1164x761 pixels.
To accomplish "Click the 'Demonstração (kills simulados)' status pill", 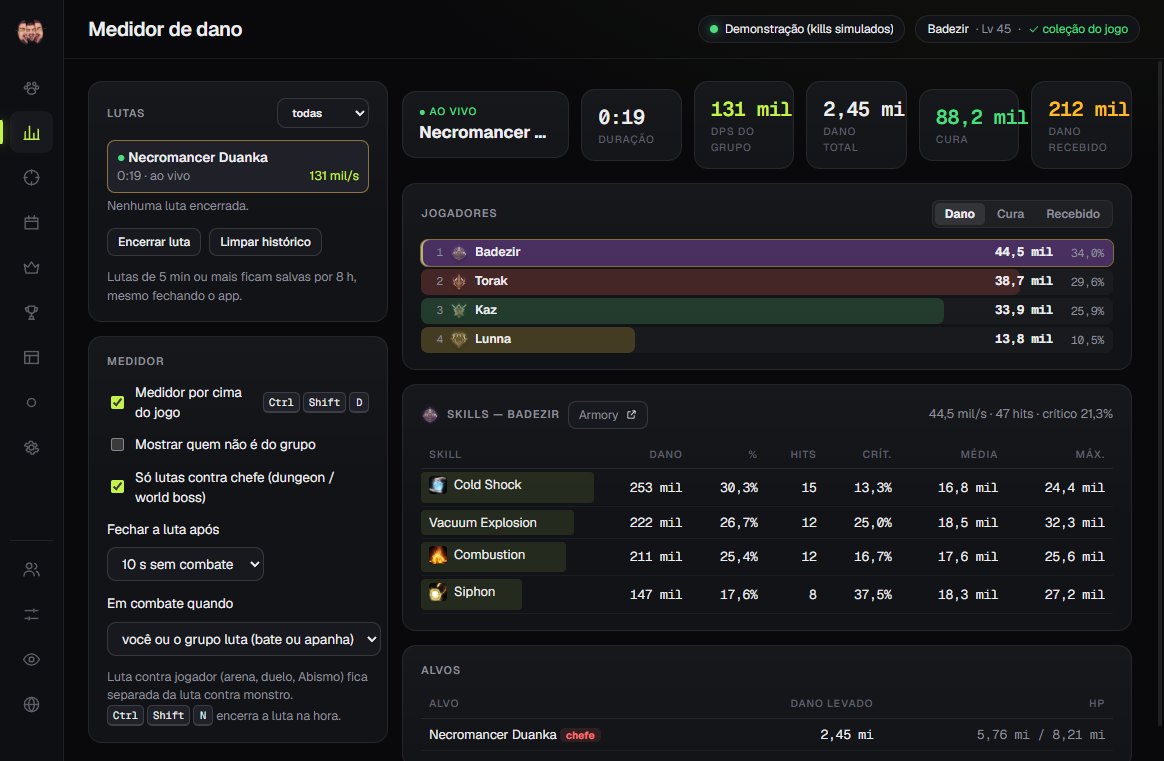I will coord(801,29).
